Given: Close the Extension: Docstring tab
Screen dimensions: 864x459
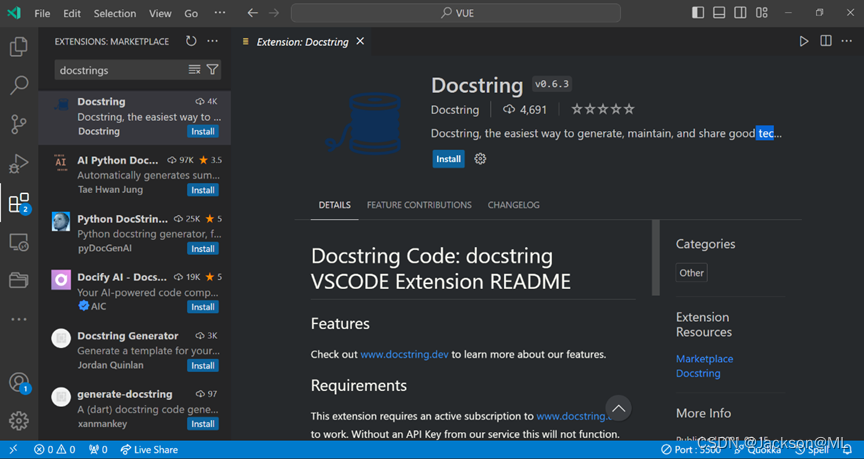Looking at the screenshot, I should pyautogui.click(x=360, y=41).
